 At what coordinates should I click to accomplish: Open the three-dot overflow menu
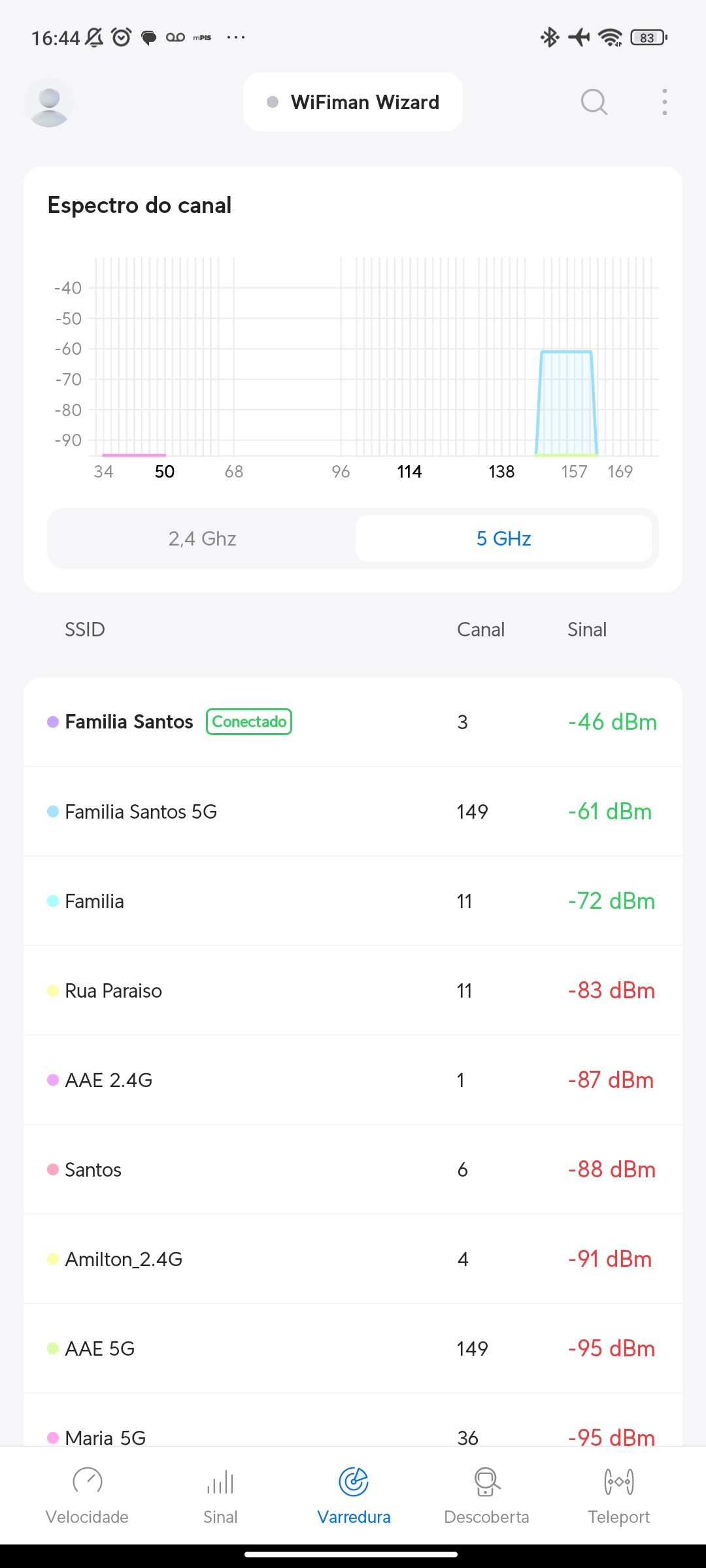664,102
